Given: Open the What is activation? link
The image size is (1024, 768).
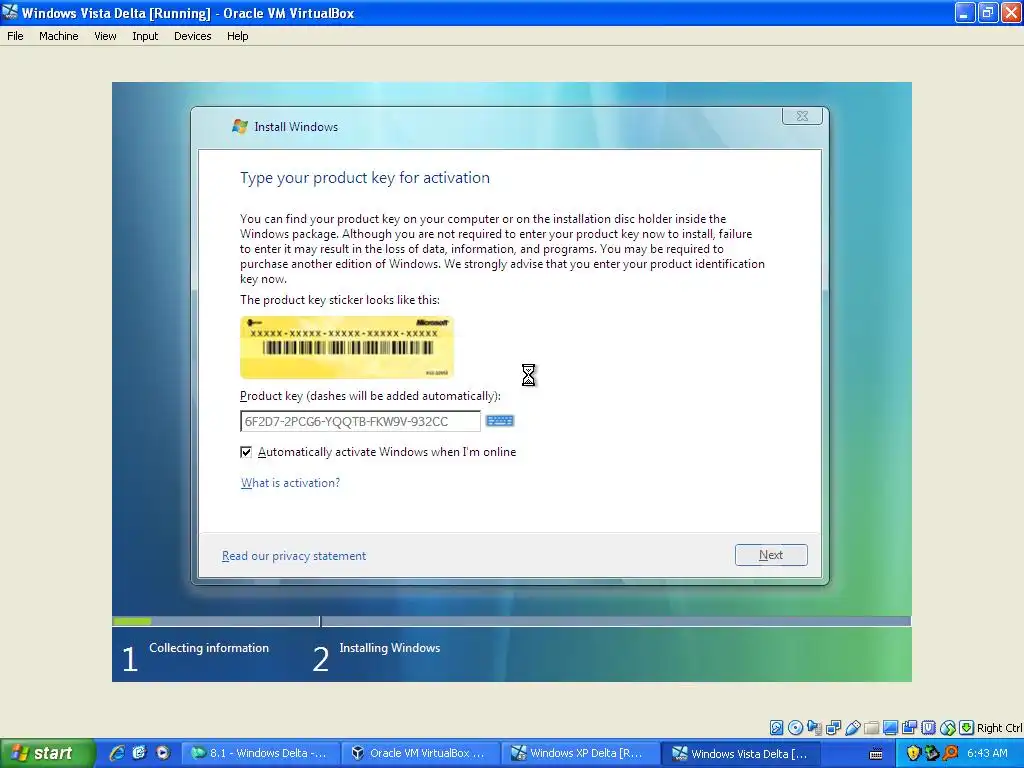Looking at the screenshot, I should (x=291, y=483).
